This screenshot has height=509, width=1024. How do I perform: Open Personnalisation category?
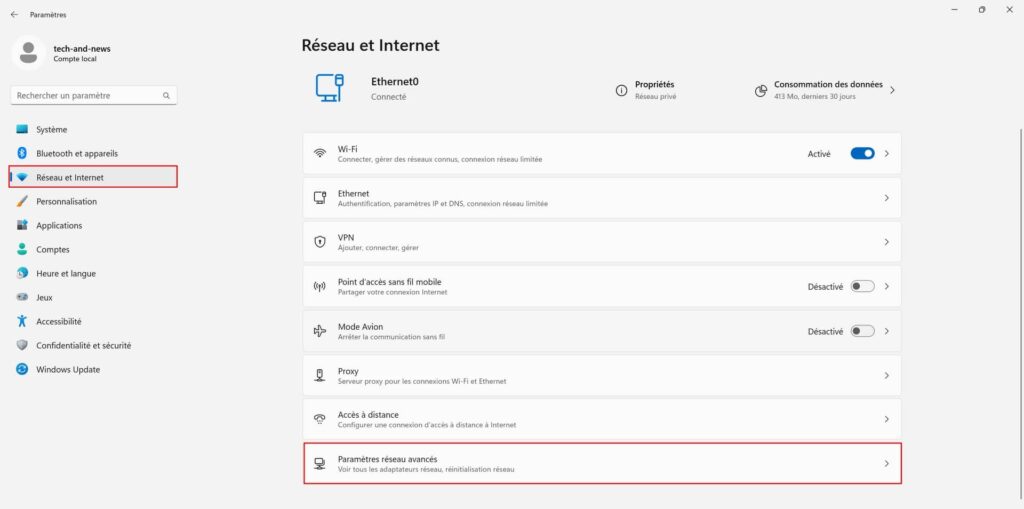[x=93, y=201]
